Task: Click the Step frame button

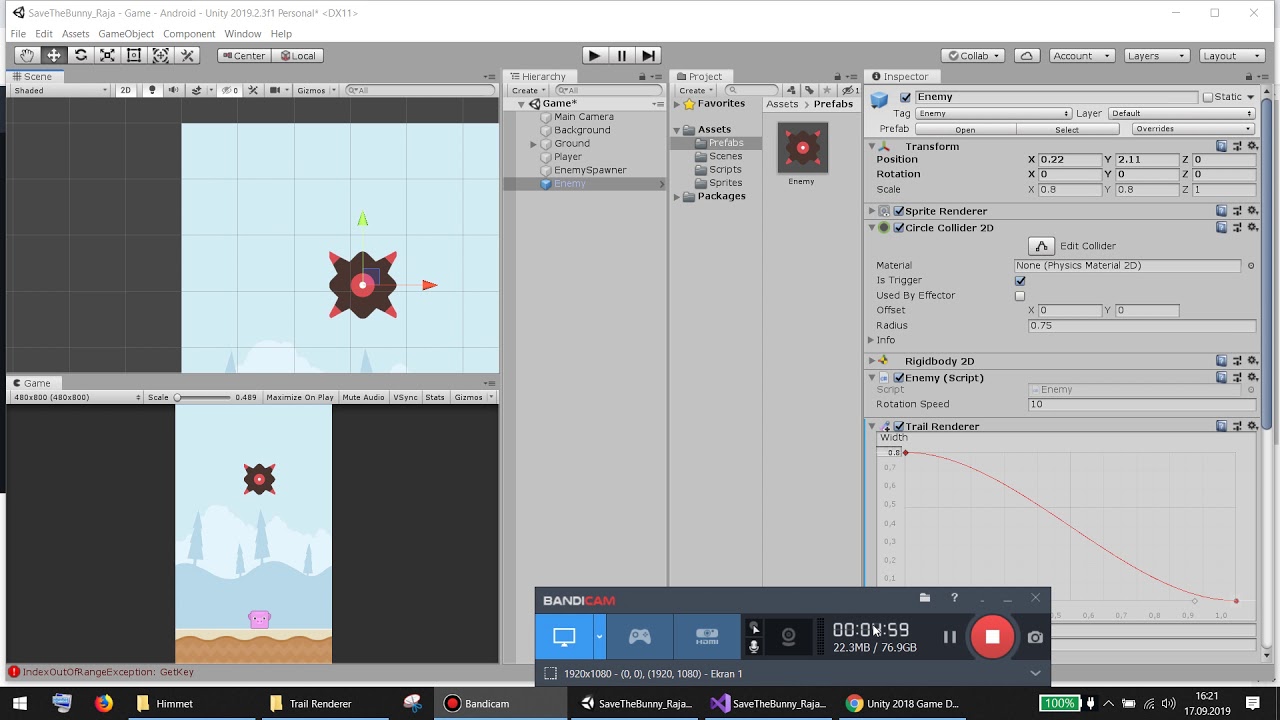Action: (648, 56)
